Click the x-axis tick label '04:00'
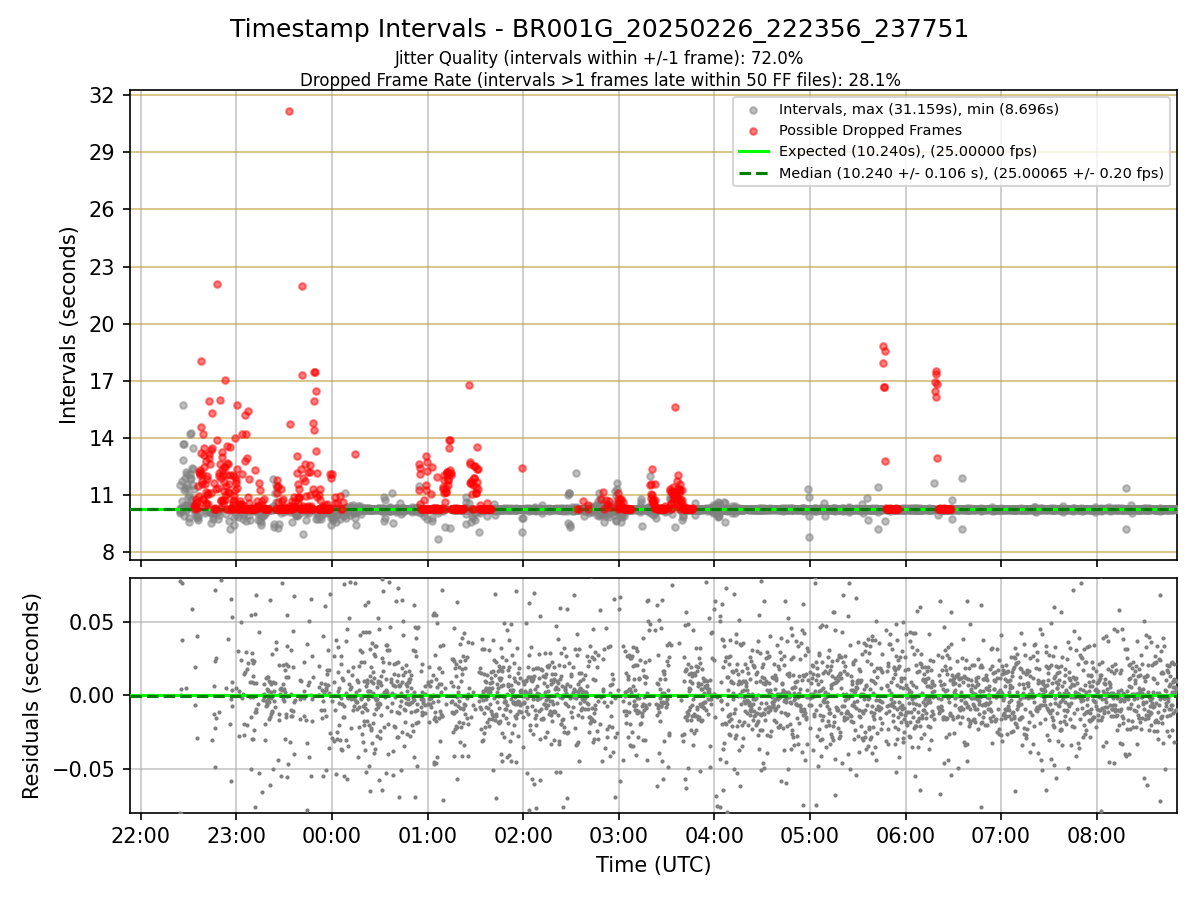 click(x=714, y=836)
